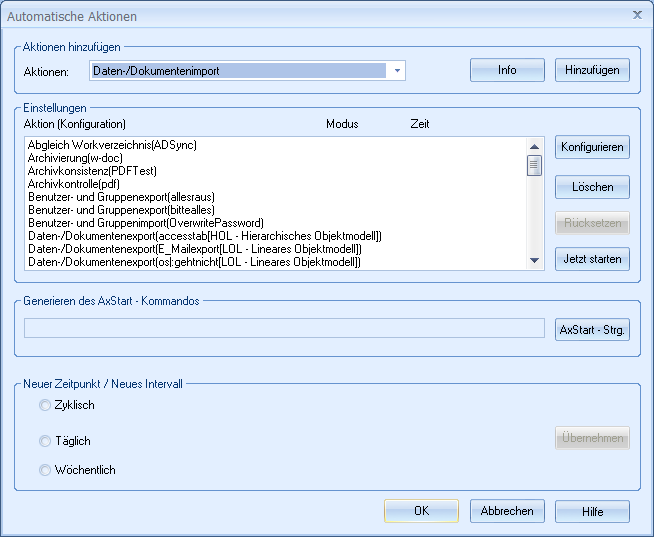
Task: Select the Zyklisch radio option
Action: pos(44,405)
